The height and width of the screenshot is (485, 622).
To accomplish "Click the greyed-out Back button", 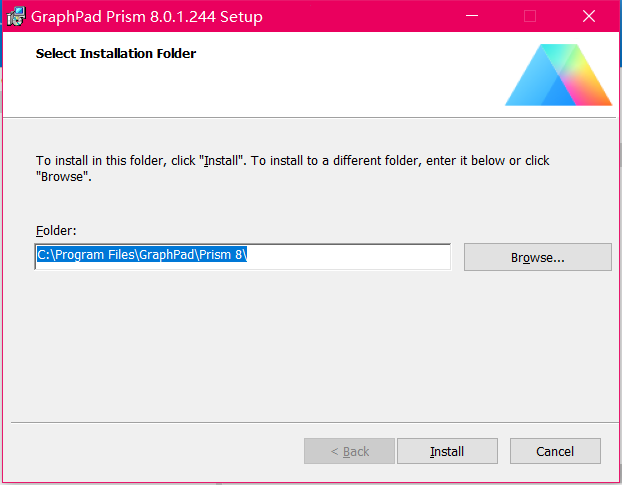I will coord(349,451).
